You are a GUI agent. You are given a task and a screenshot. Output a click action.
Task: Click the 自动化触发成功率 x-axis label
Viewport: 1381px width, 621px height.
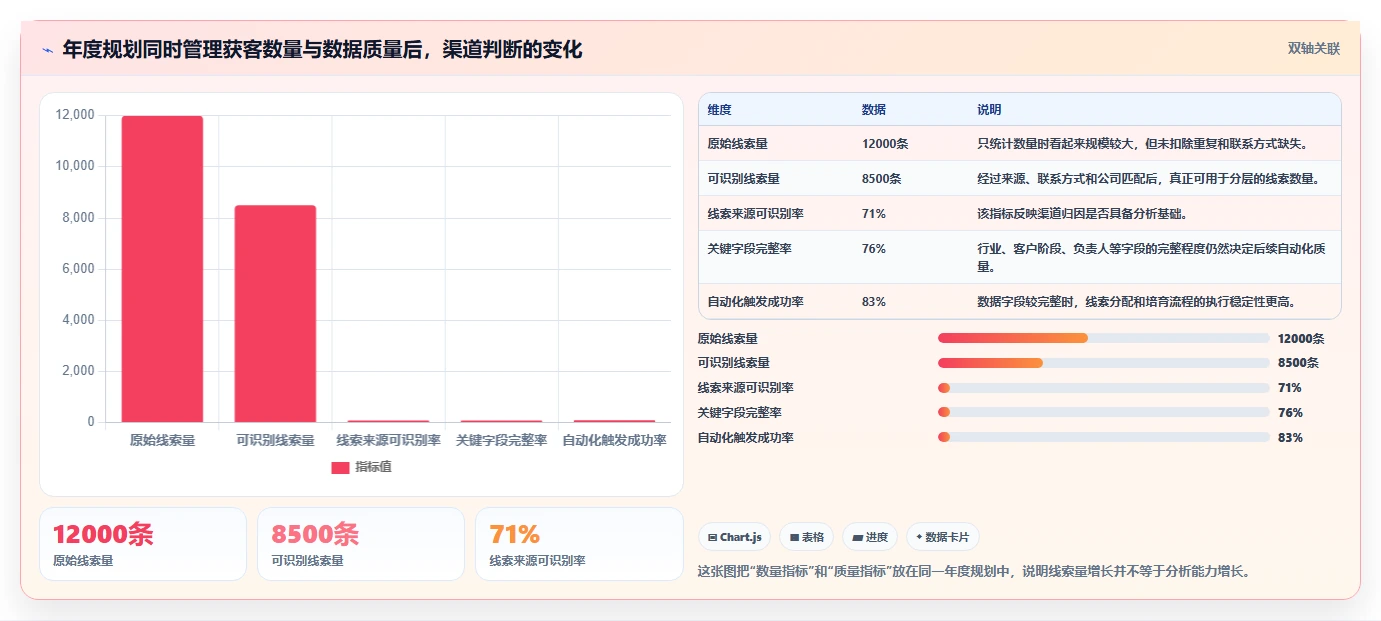[614, 440]
